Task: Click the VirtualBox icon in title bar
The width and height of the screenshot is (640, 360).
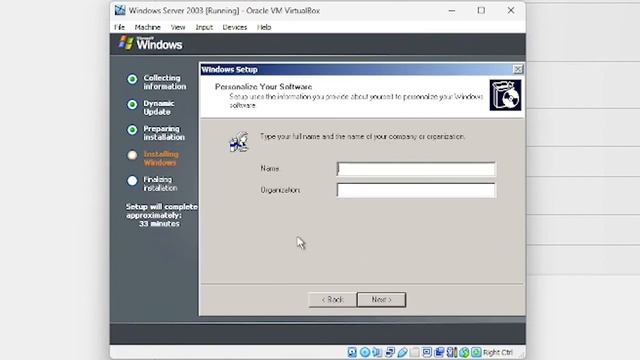Action: point(120,10)
